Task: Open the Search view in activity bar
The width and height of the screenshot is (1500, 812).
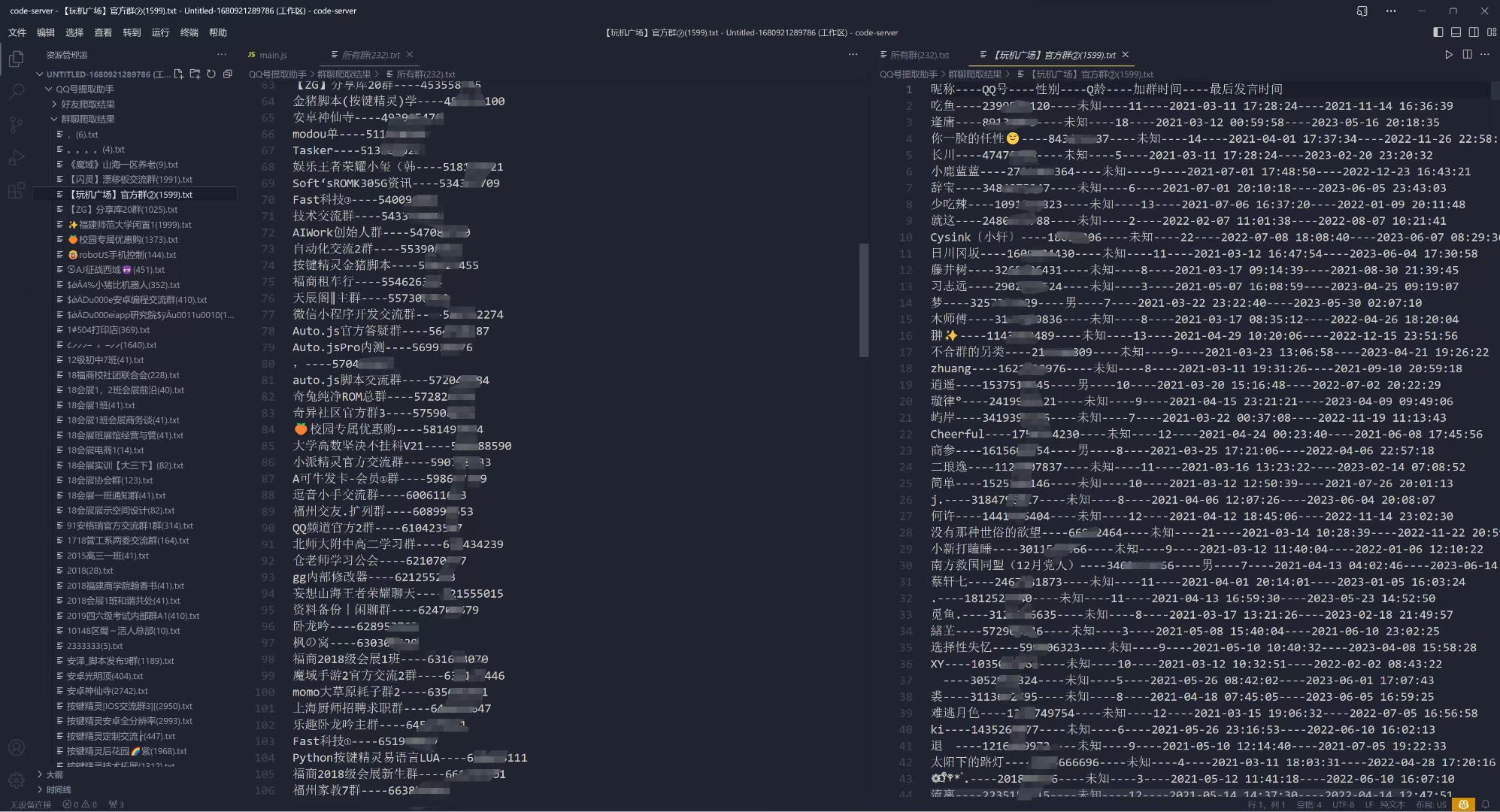Action: point(16,92)
